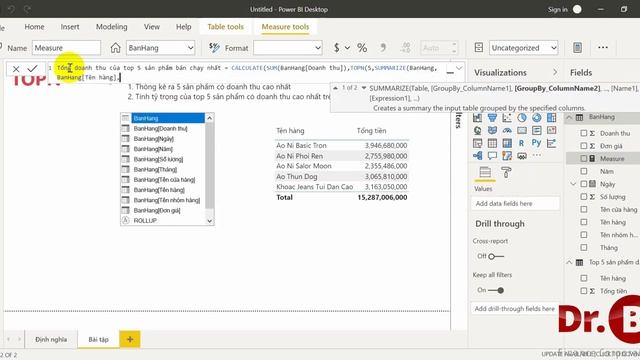Check the Tổng tiền field
Image resolution: width=640 pixels, height=360 pixels.
pos(584,291)
